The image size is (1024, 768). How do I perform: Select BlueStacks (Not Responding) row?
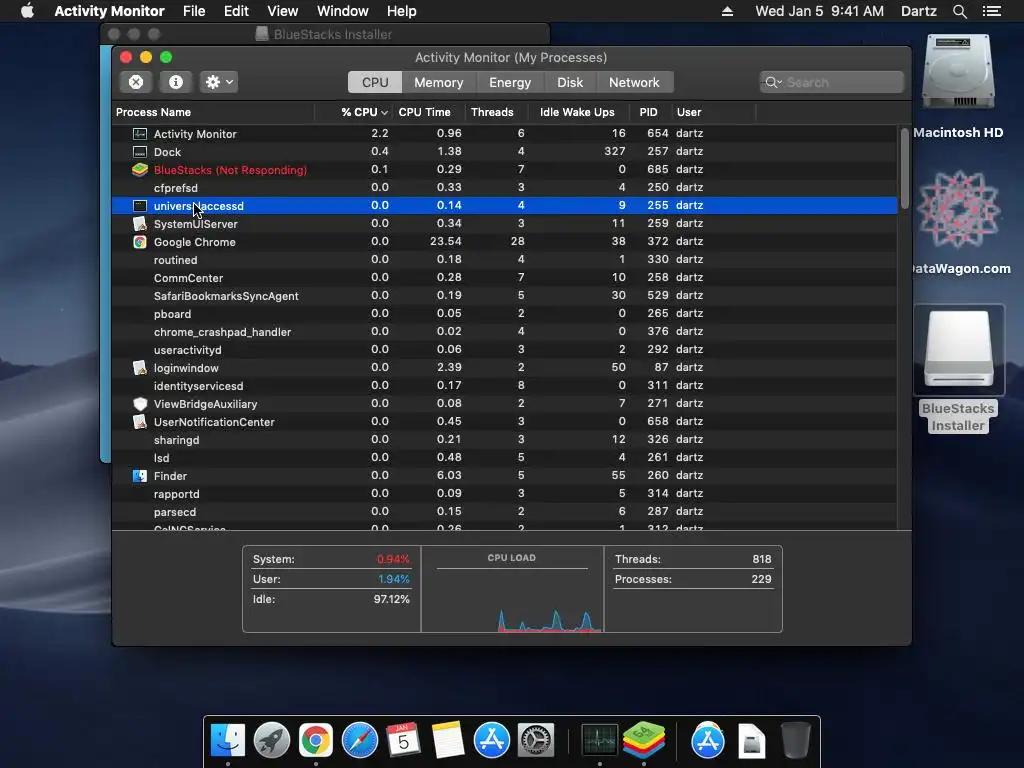point(505,170)
